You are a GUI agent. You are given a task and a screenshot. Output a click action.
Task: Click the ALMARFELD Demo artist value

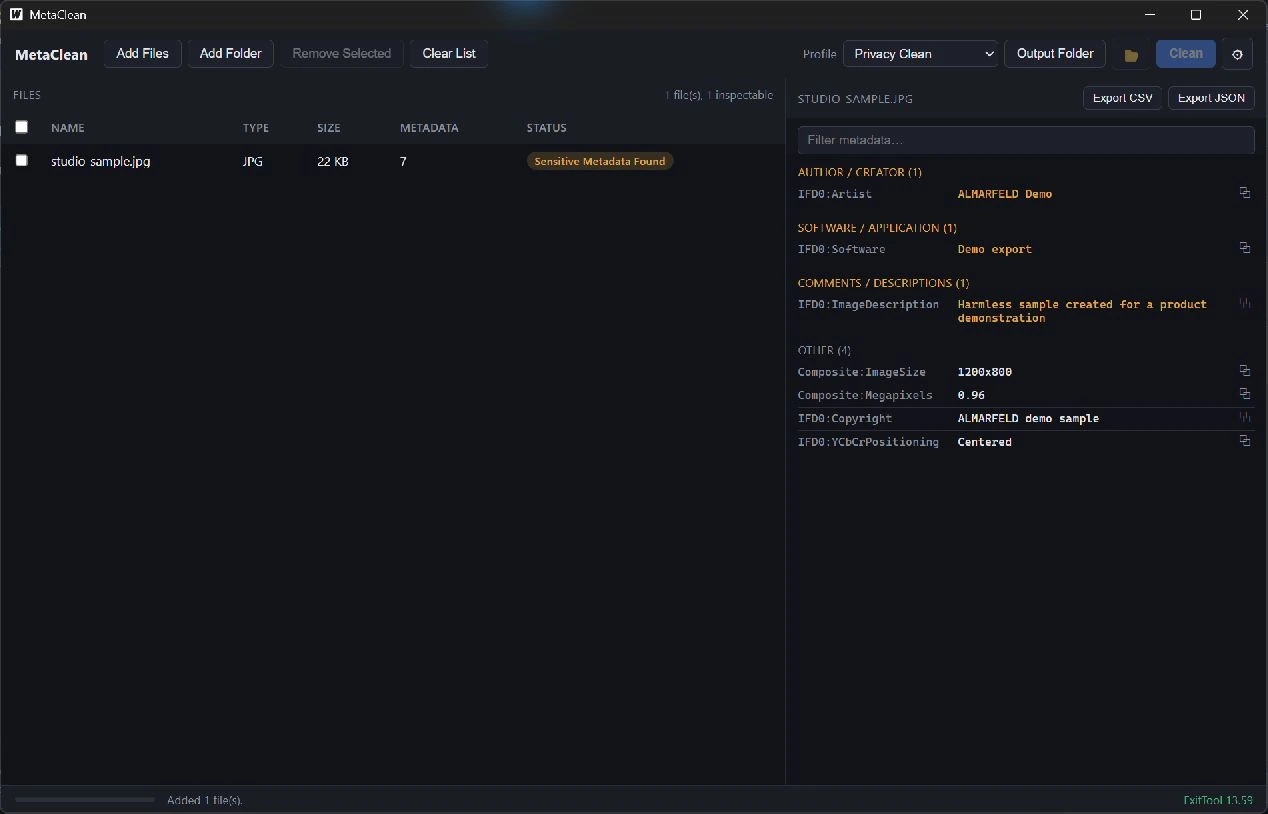[1005, 194]
